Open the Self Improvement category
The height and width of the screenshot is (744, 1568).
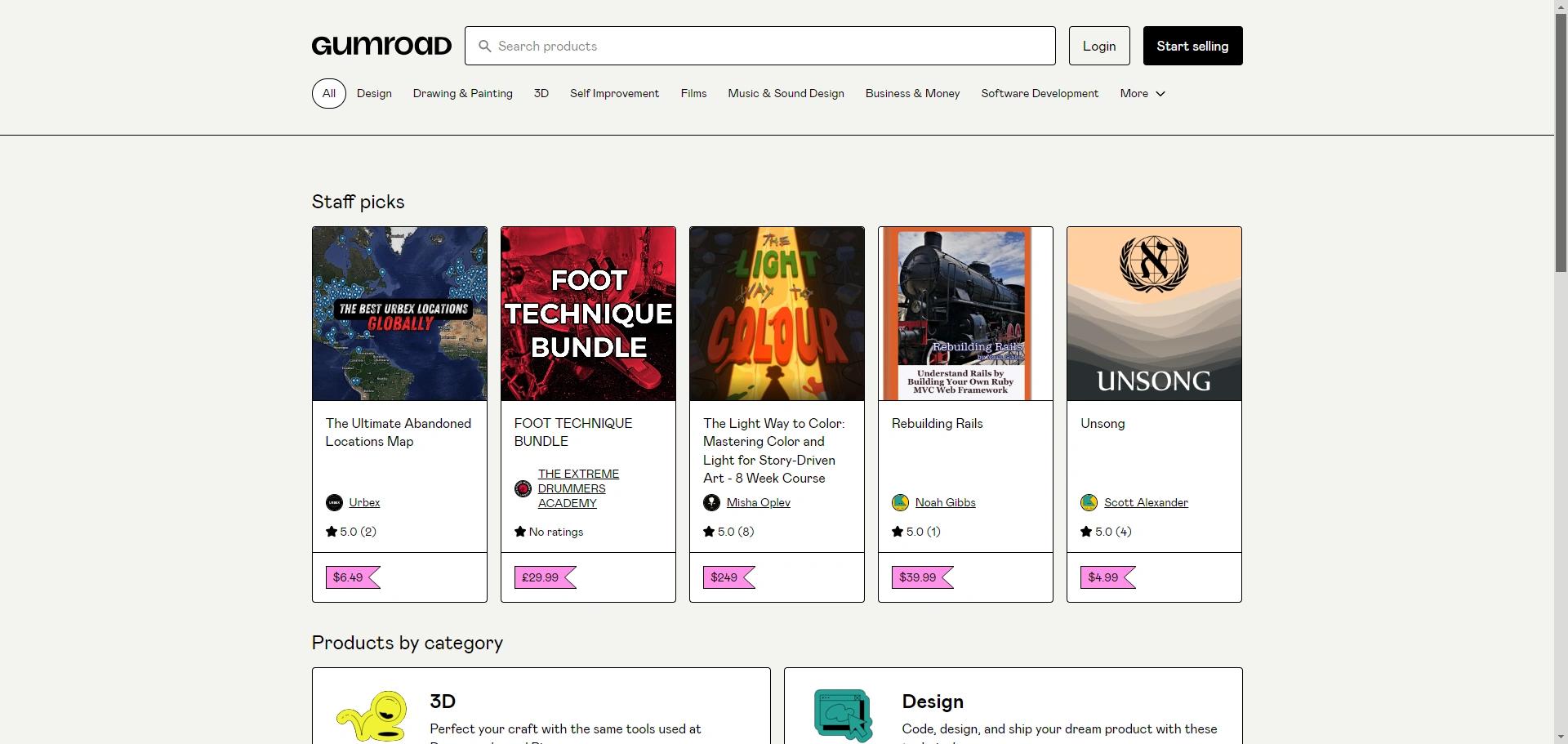614,93
